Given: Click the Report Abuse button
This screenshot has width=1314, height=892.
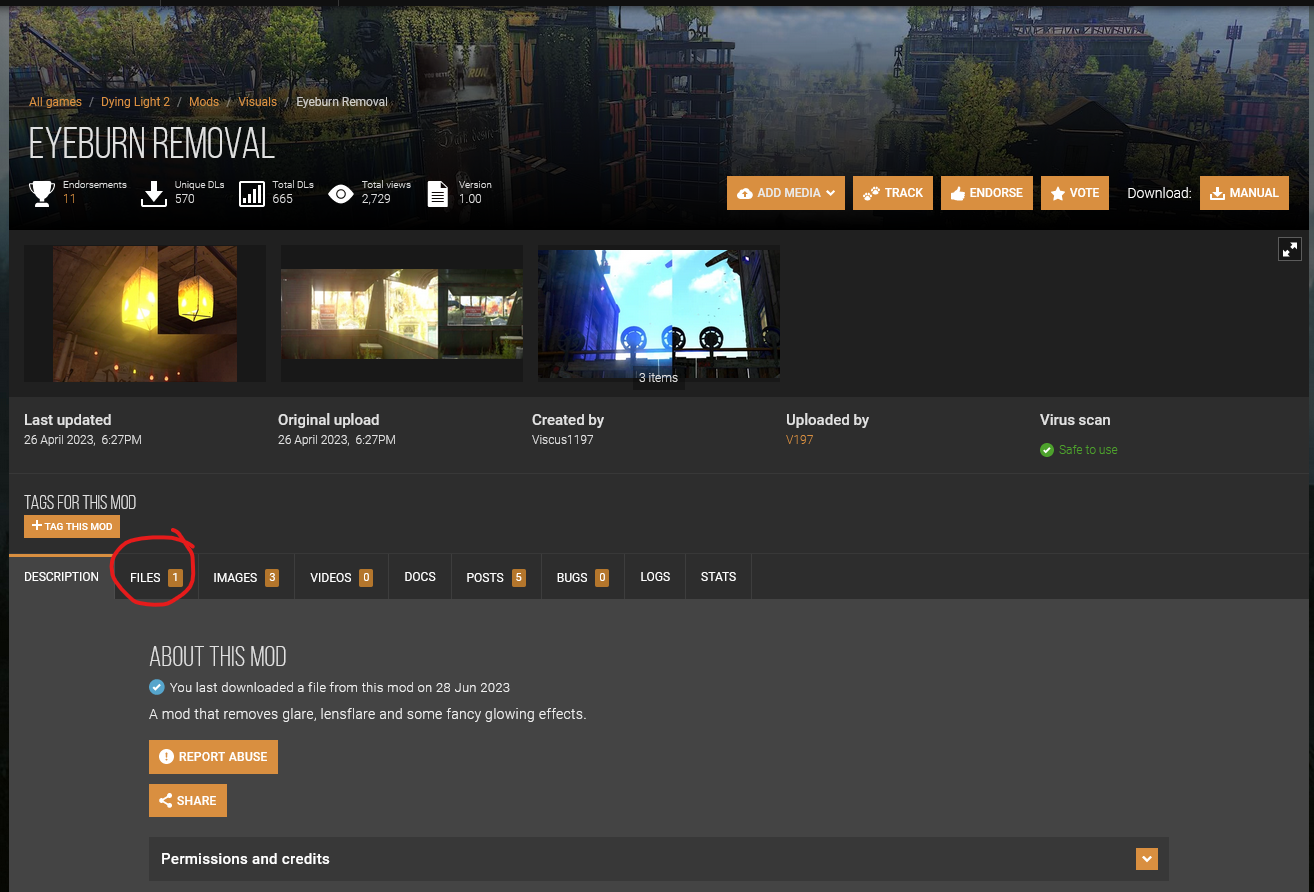Looking at the screenshot, I should [x=213, y=757].
